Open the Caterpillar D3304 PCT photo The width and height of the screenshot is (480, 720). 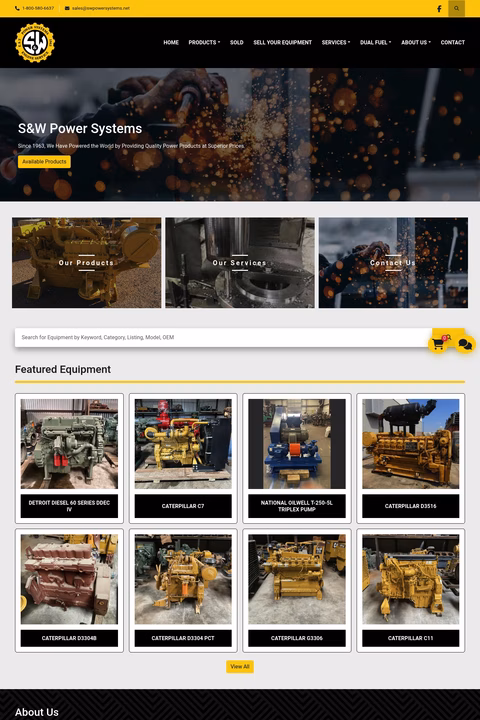tap(183, 579)
